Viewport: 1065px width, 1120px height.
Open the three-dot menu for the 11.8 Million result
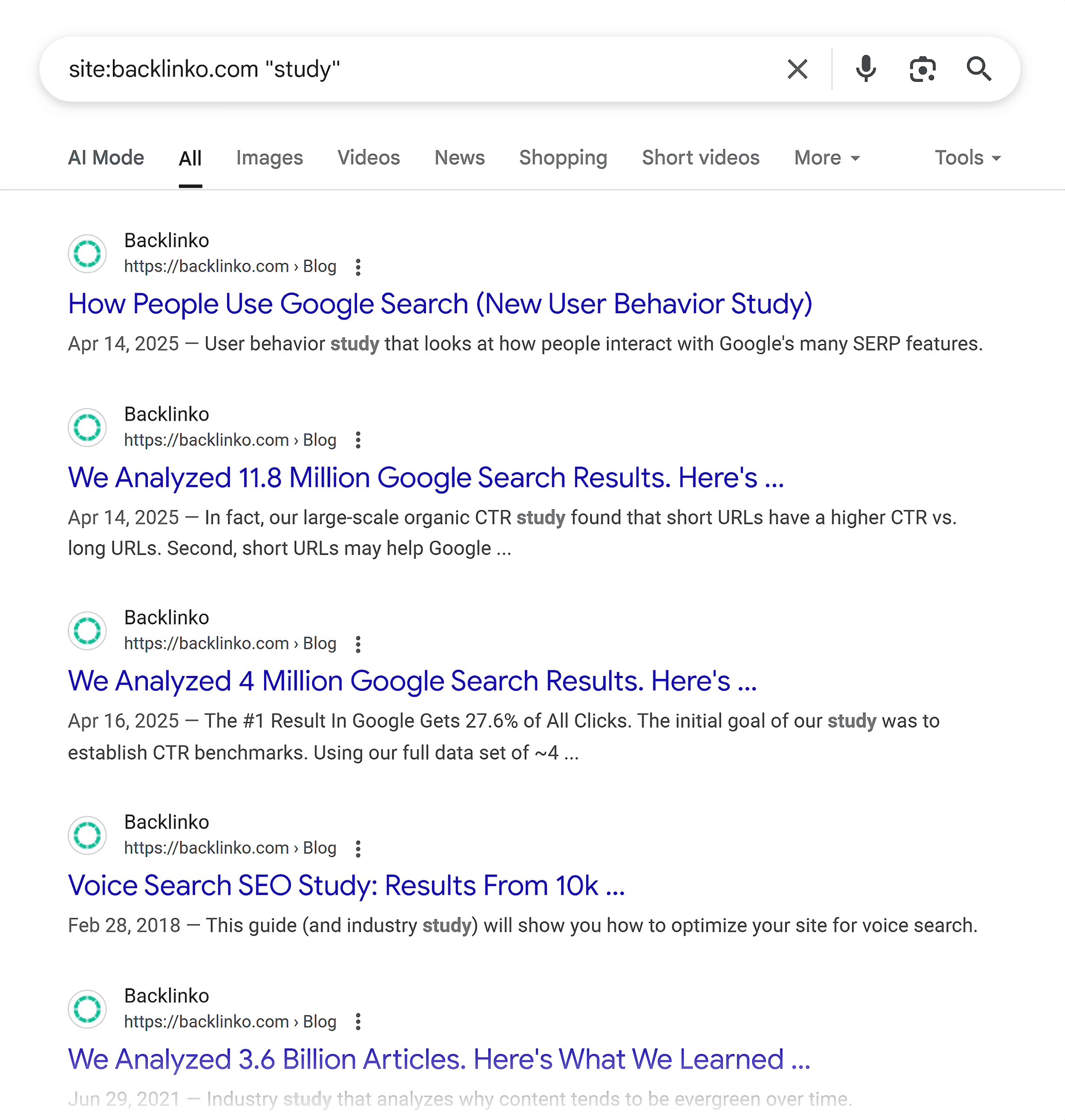coord(358,440)
